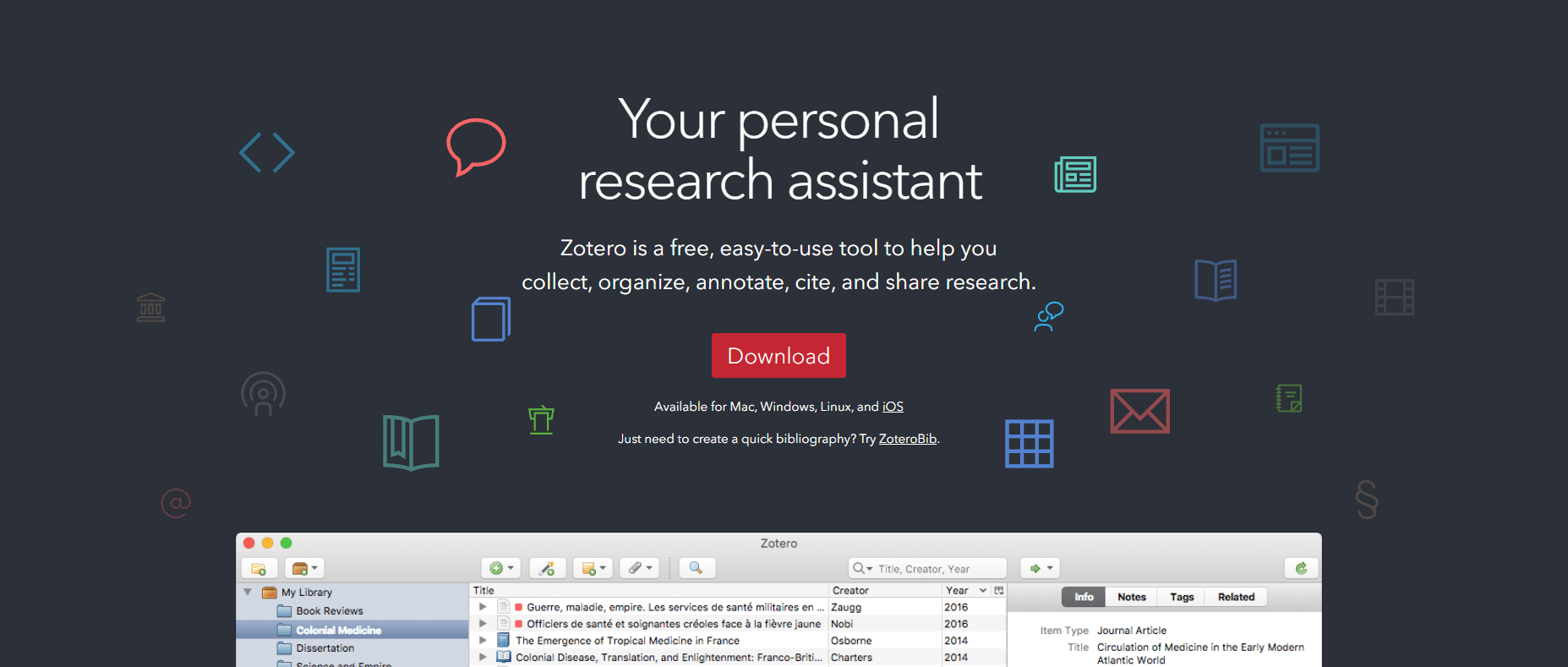Select the Book Reviews collection label
1568x667 pixels.
tap(330, 611)
